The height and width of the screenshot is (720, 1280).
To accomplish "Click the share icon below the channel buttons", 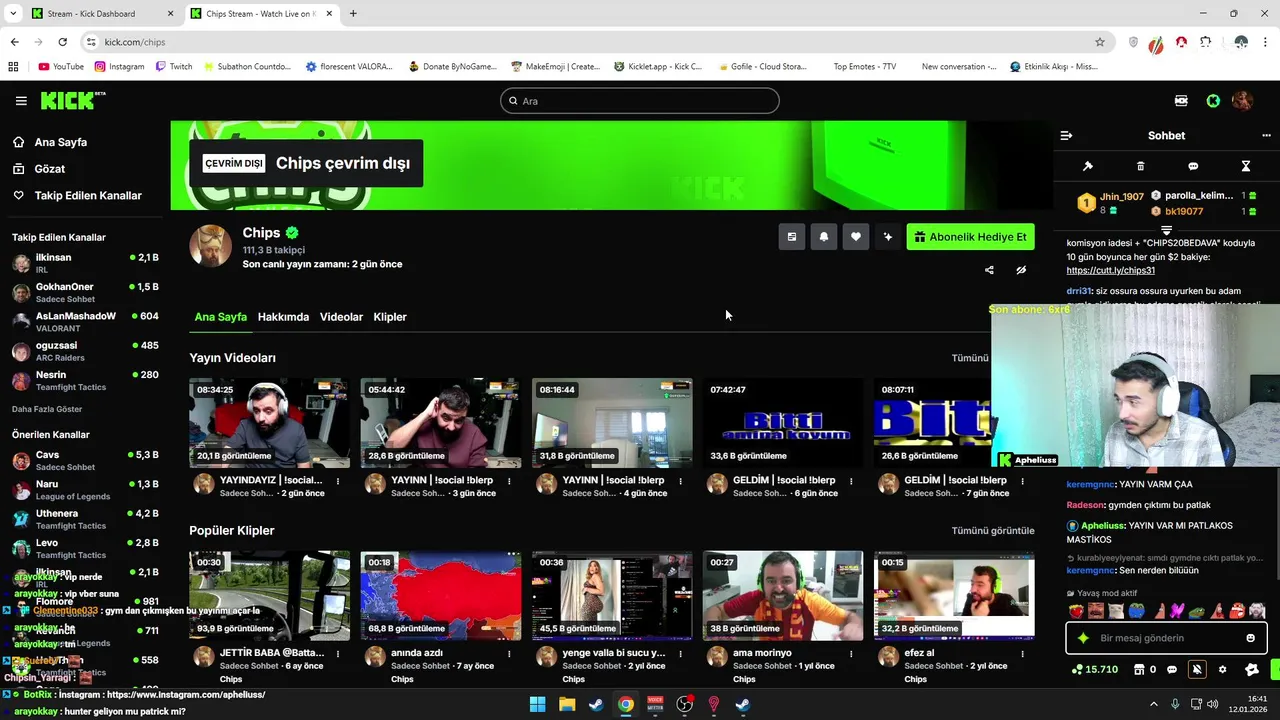I will coord(989,270).
